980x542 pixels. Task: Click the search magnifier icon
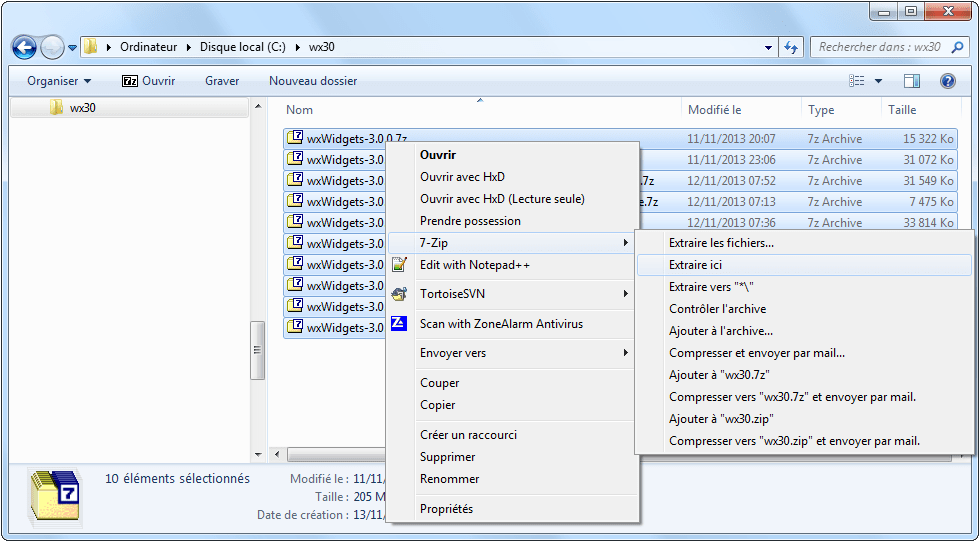[x=957, y=47]
